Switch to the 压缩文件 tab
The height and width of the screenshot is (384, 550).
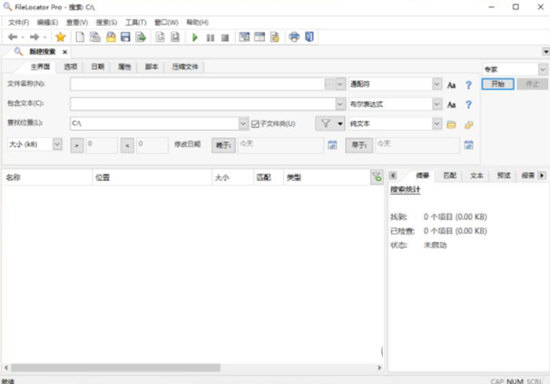point(185,67)
